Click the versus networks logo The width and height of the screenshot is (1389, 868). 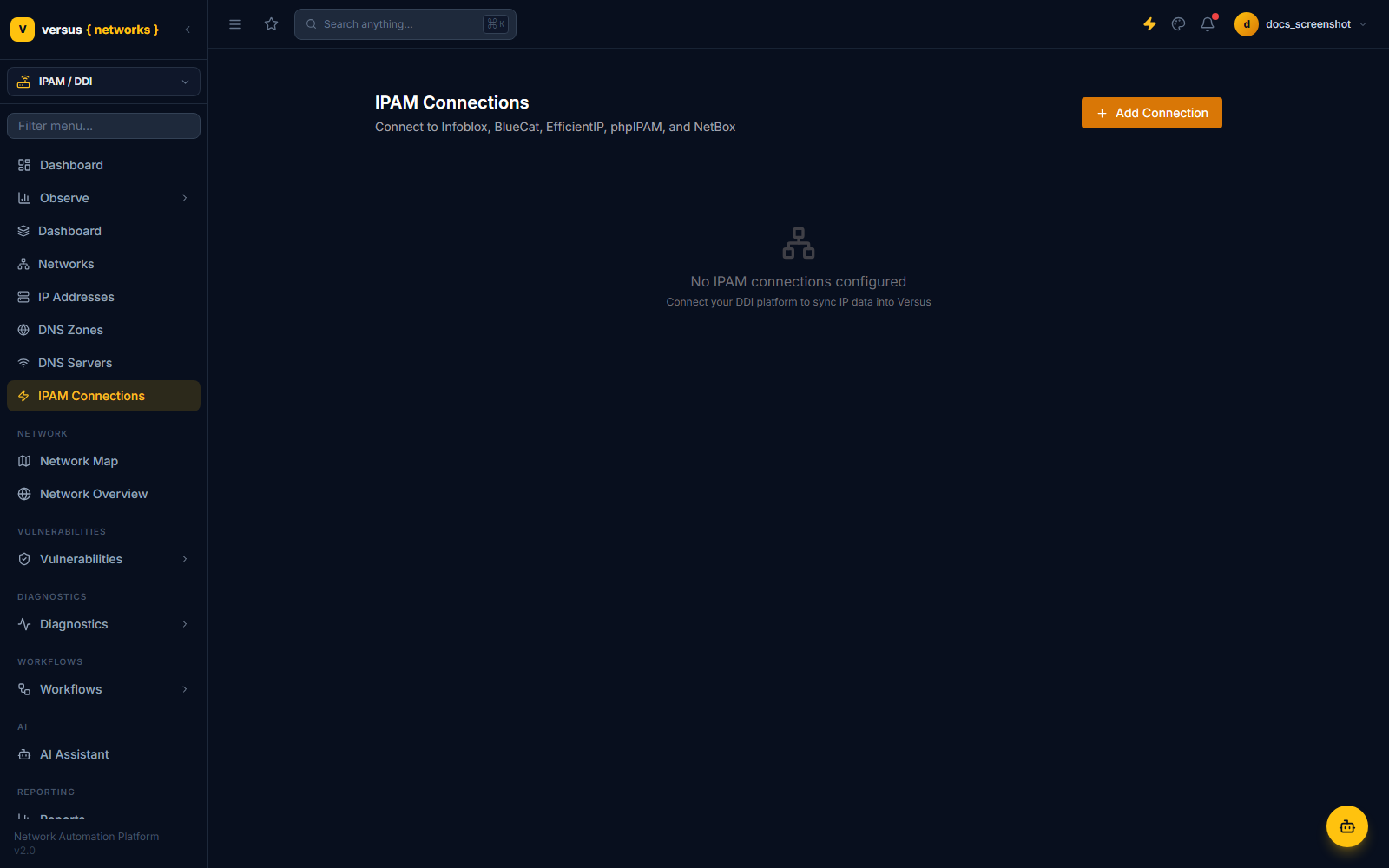click(84, 30)
